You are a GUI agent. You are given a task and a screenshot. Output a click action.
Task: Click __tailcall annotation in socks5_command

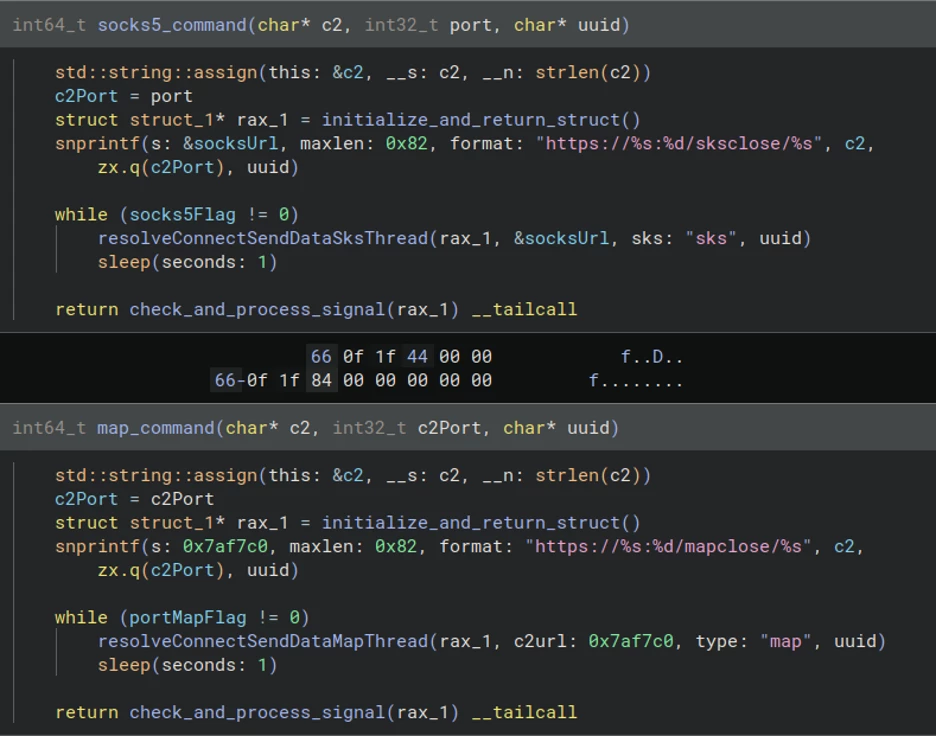pyautogui.click(x=524, y=309)
